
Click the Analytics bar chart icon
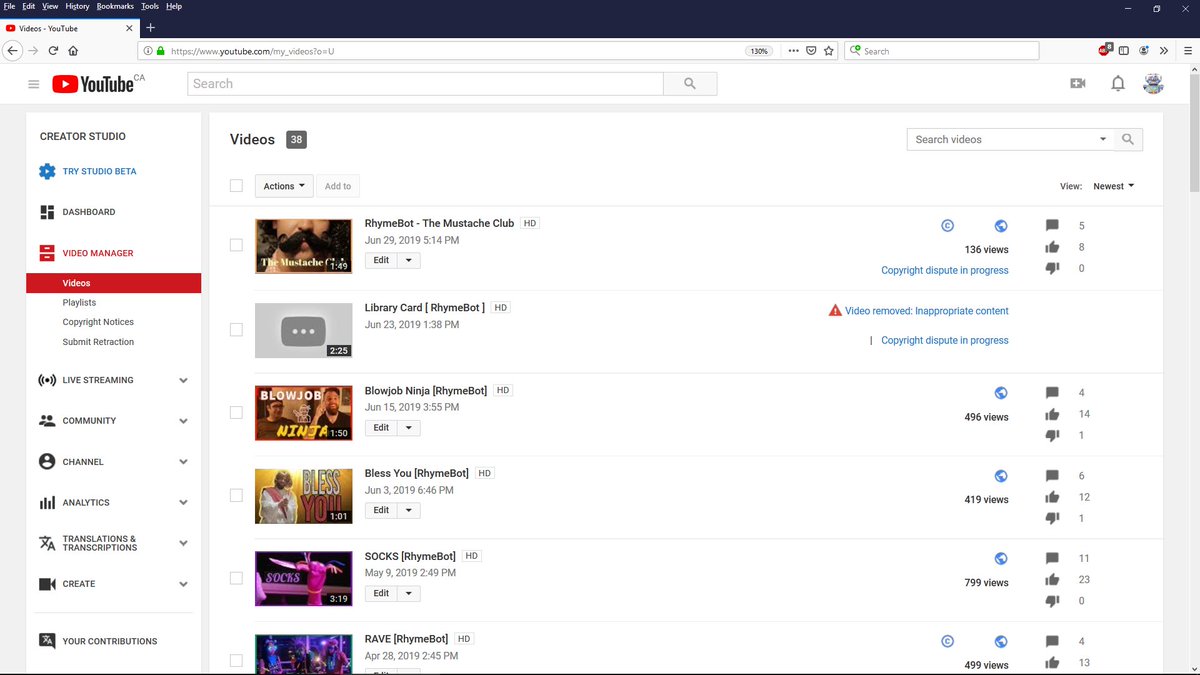(47, 503)
